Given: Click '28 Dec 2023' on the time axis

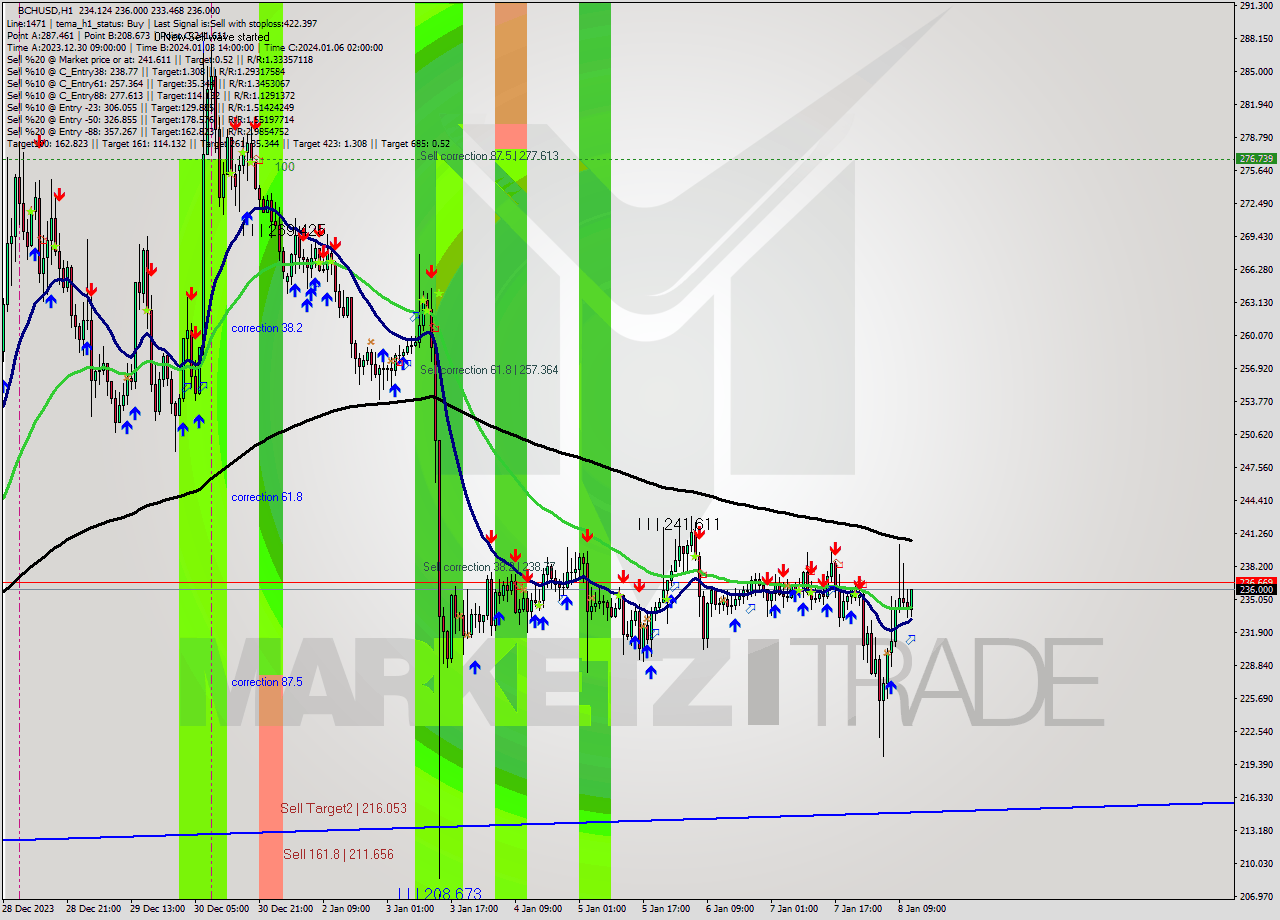Looking at the screenshot, I should point(28,909).
